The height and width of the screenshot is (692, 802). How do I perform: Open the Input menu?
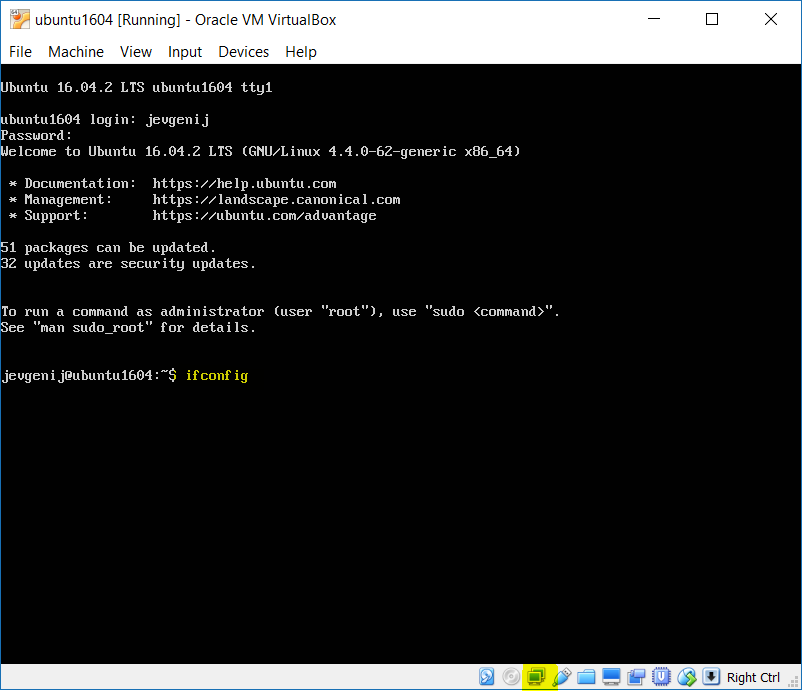185,52
